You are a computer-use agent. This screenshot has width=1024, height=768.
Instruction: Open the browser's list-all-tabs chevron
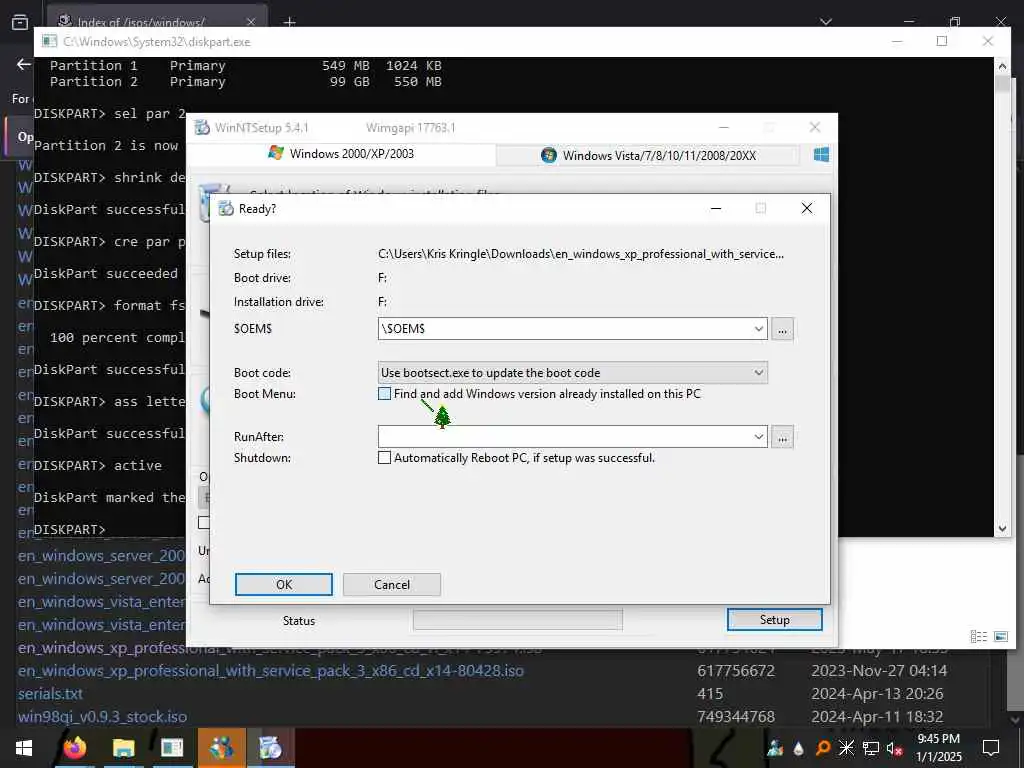(x=825, y=22)
